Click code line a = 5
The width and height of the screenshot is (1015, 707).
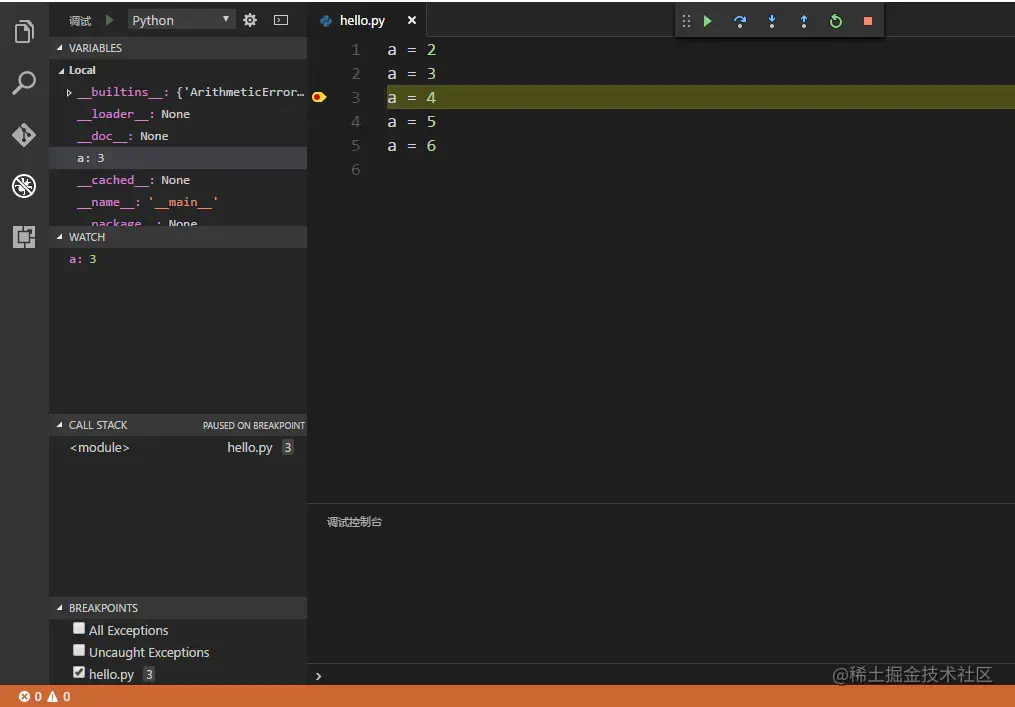(x=412, y=122)
